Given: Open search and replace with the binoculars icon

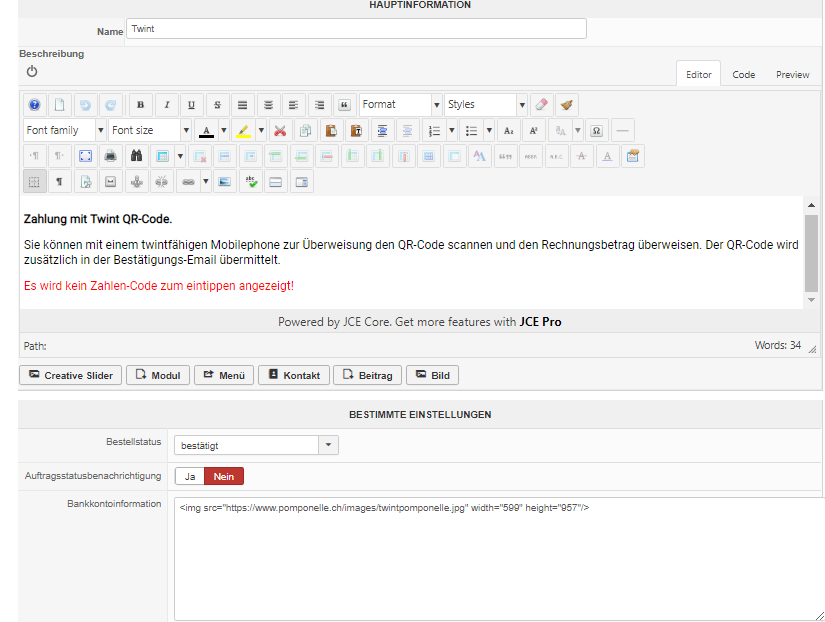Looking at the screenshot, I should (137, 156).
